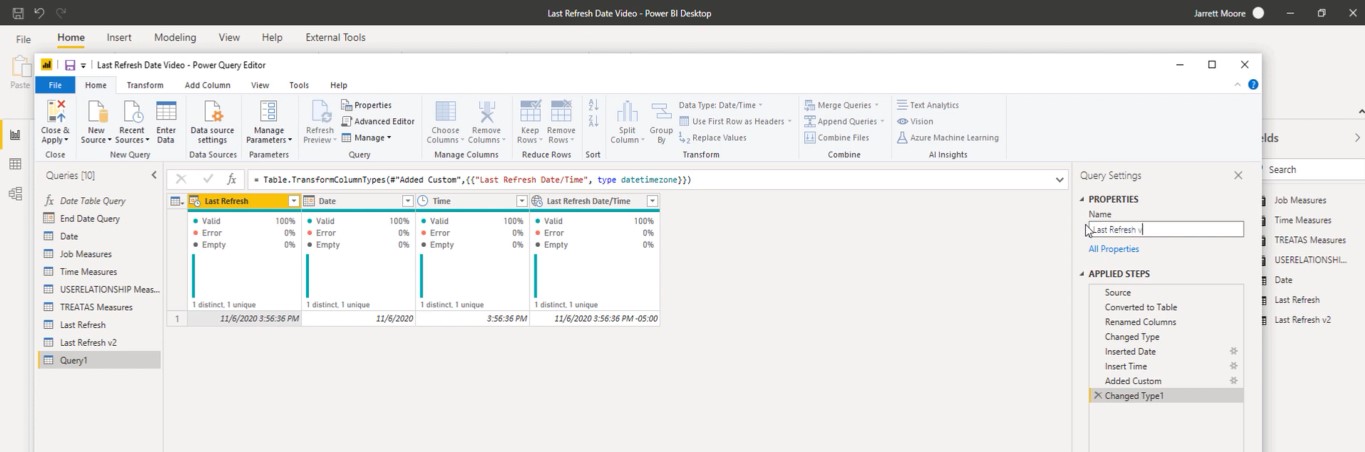Screen dimensions: 1365x452
Task: Sort ascending with A-Z icon
Action: 593,105
